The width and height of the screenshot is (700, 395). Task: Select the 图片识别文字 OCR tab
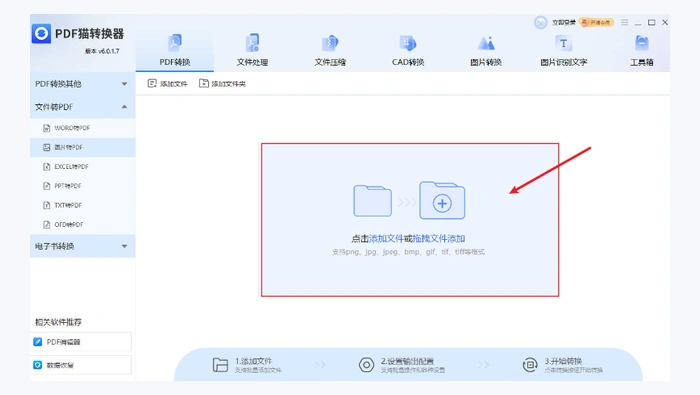[x=563, y=50]
